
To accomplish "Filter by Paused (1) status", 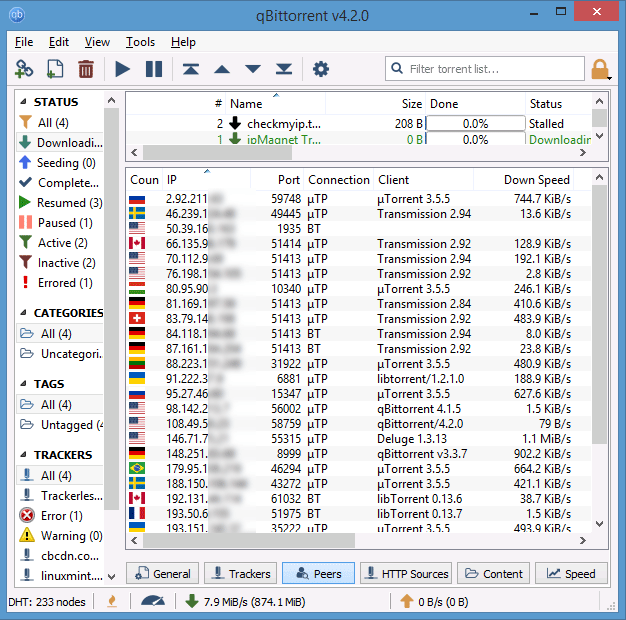I will pos(60,222).
